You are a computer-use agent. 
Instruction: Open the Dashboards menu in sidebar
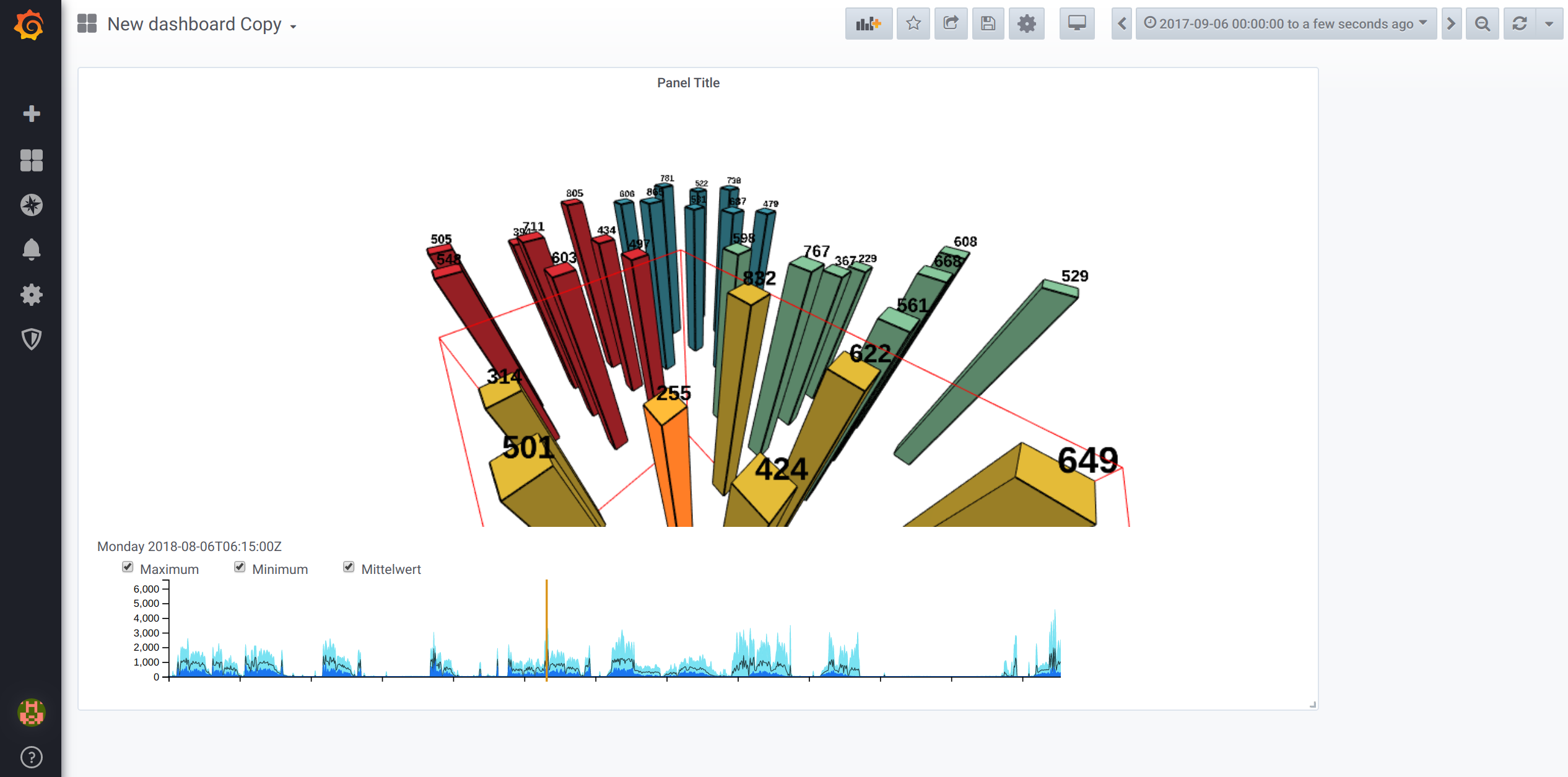pyautogui.click(x=31, y=160)
